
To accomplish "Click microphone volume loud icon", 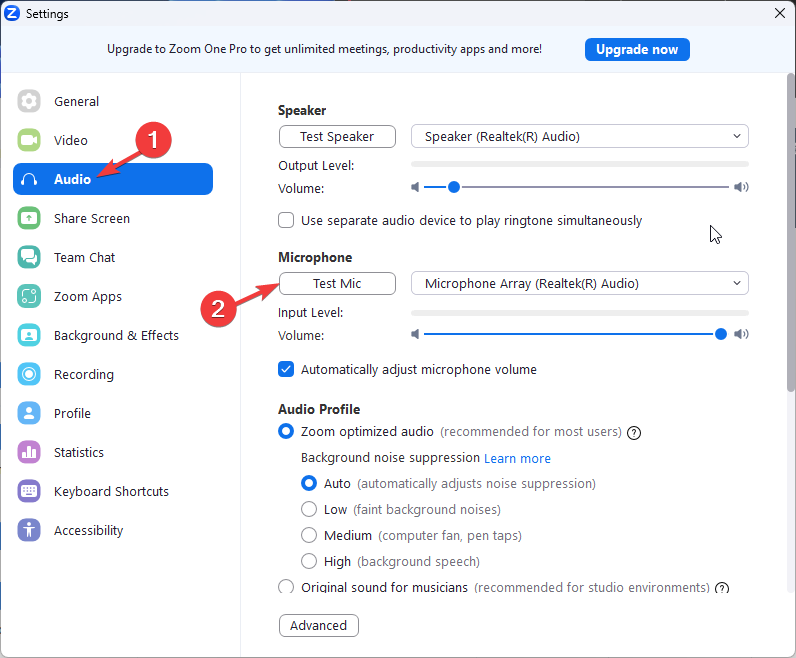I will point(741,334).
